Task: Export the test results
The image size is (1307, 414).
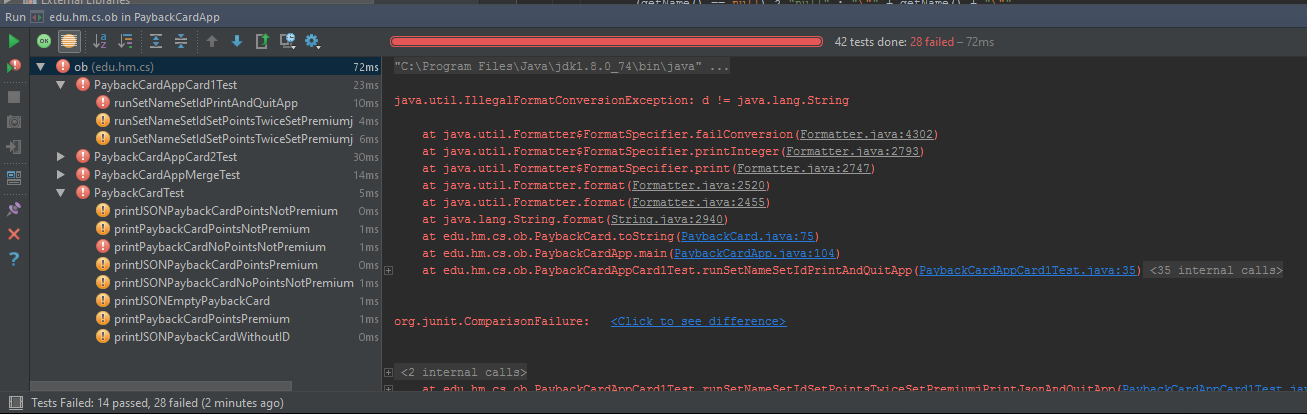Action: [x=262, y=41]
